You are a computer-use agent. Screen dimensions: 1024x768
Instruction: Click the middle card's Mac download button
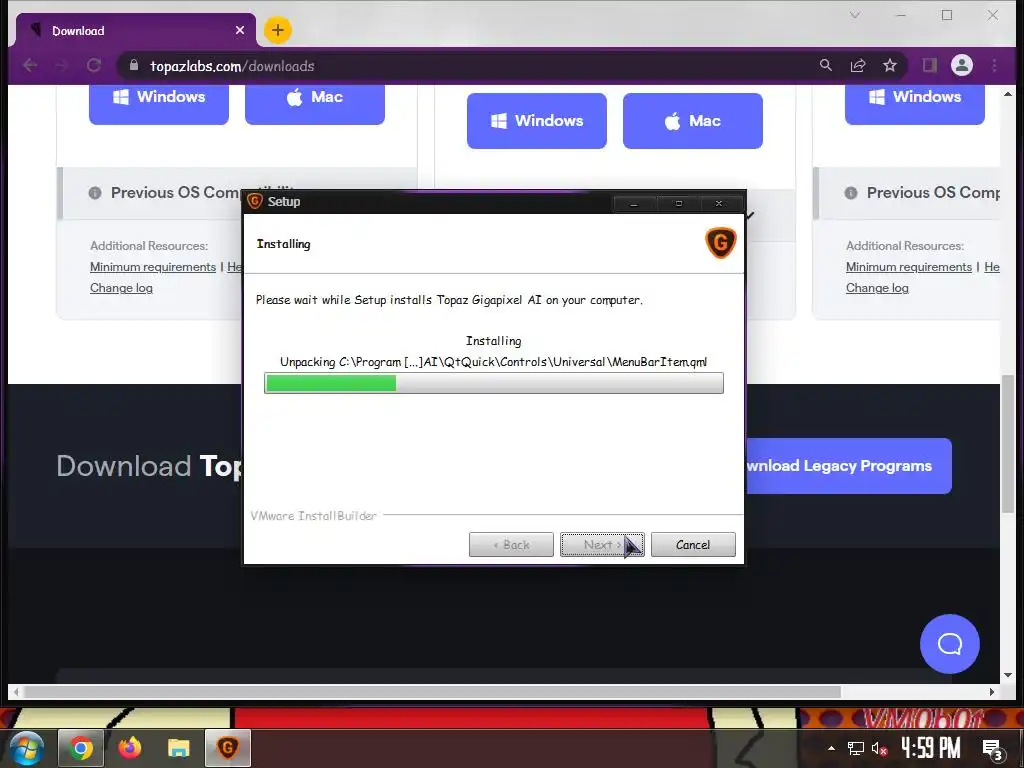(x=693, y=121)
